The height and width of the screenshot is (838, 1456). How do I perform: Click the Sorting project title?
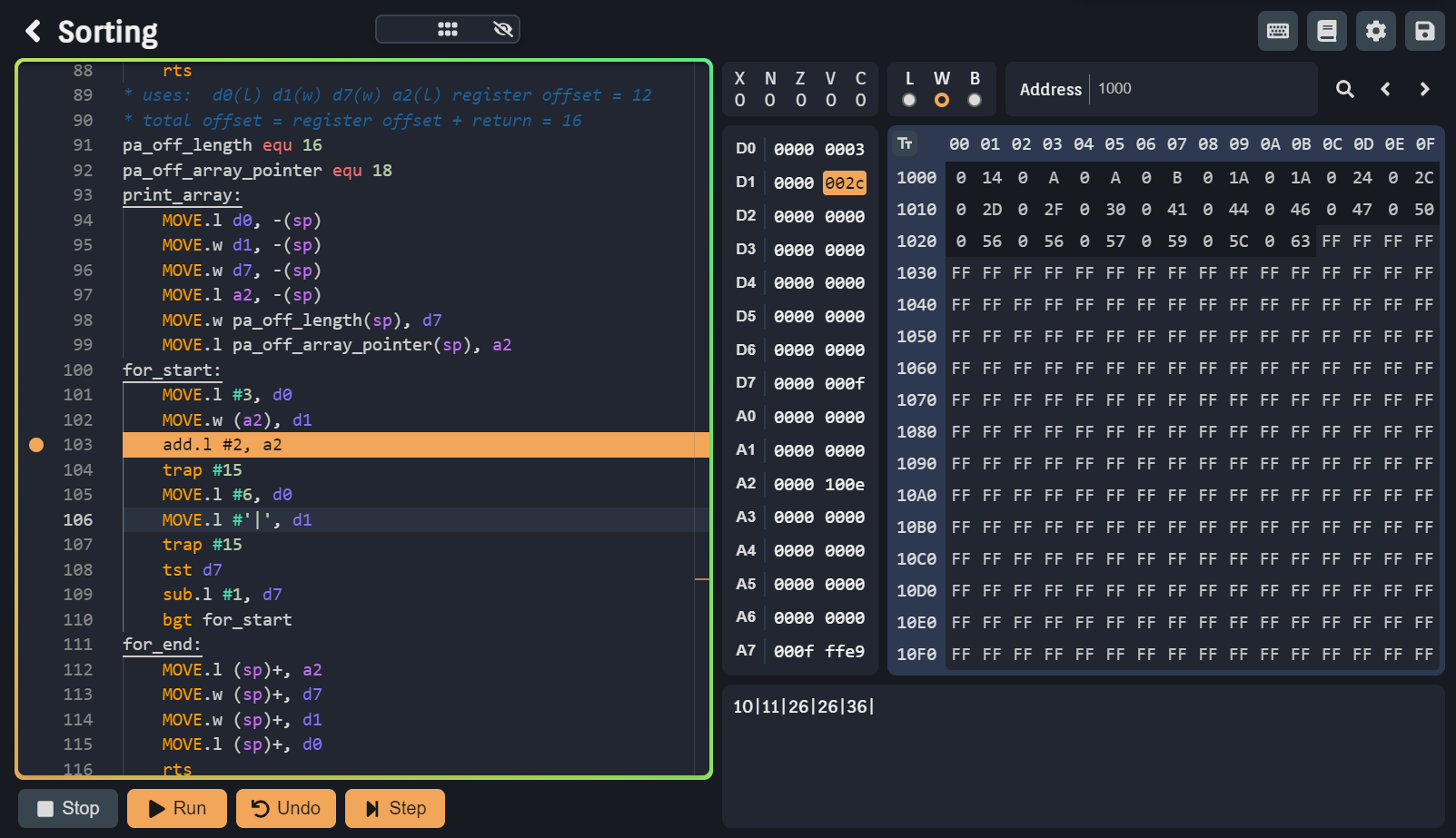108,32
